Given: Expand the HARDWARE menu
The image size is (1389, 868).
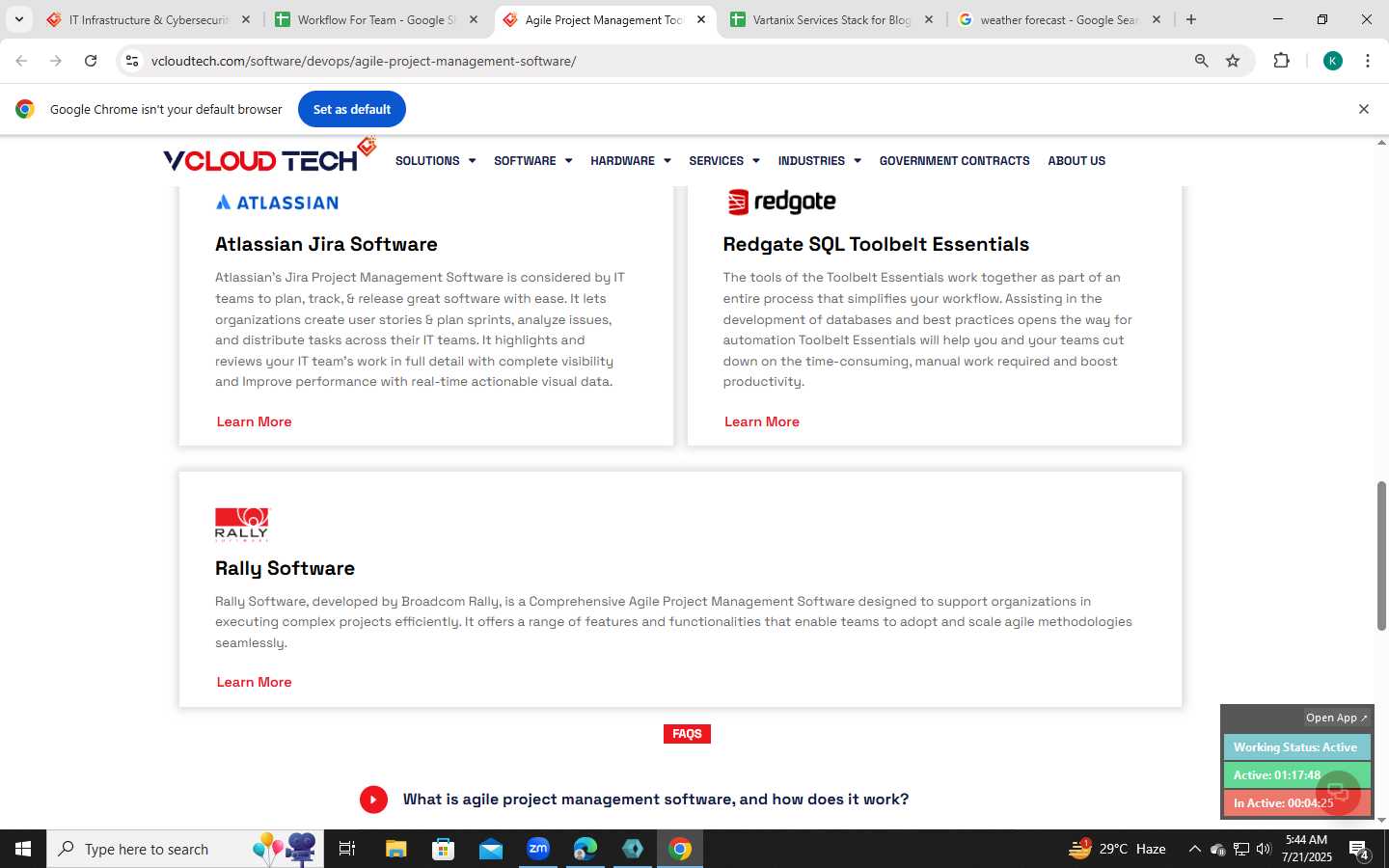Looking at the screenshot, I should [630, 161].
